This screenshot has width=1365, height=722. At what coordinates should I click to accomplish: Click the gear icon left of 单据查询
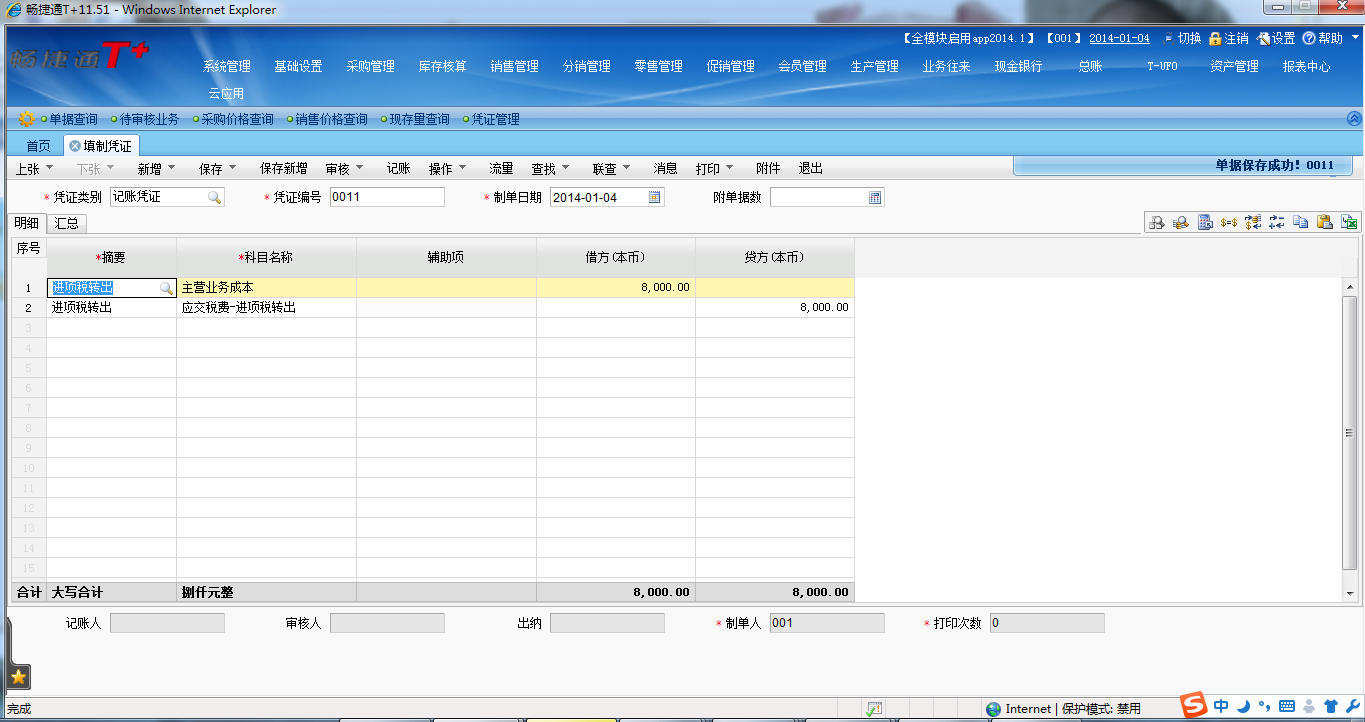(x=27, y=119)
